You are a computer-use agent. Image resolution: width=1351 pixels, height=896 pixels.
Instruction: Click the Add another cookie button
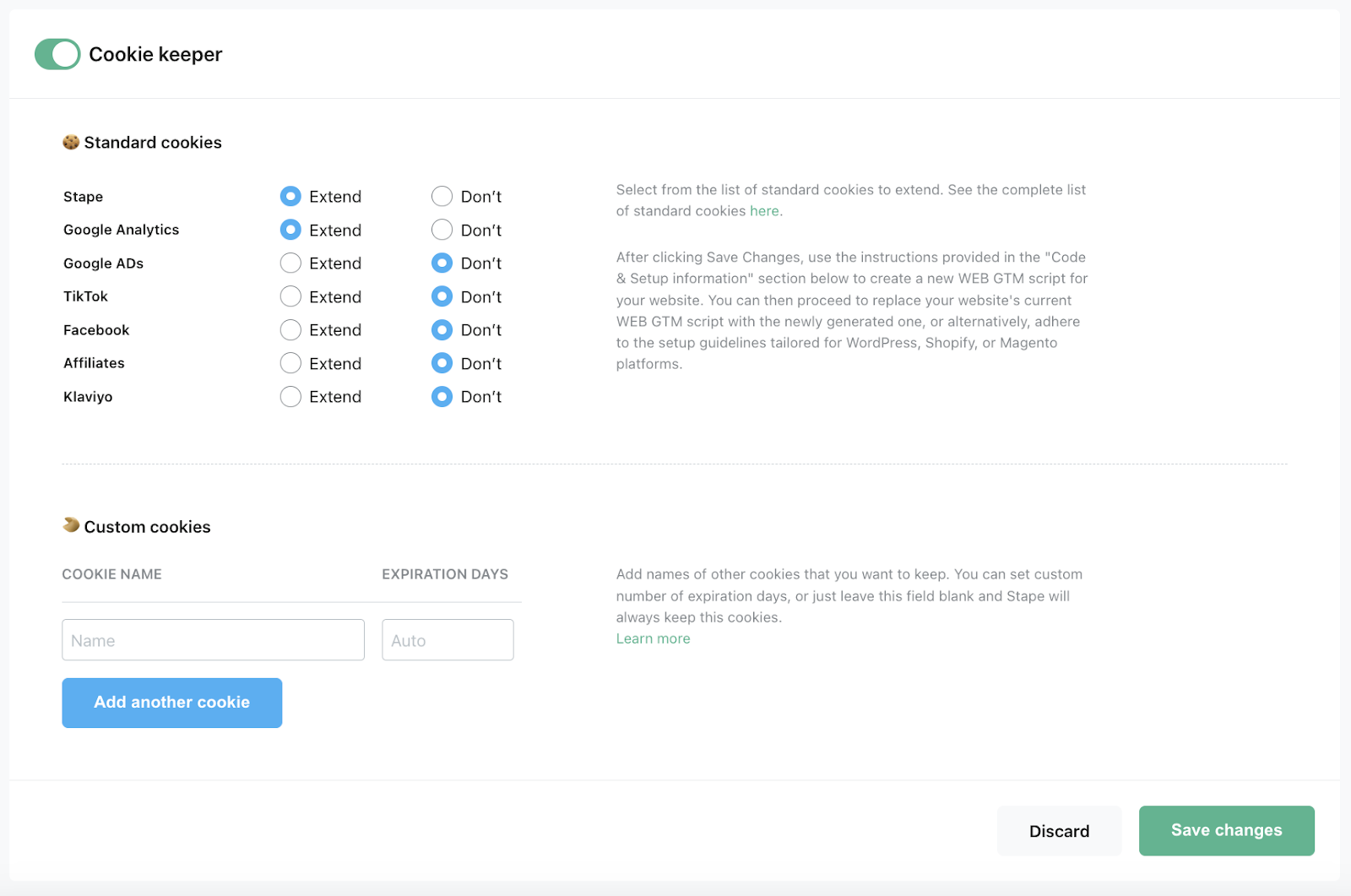pyautogui.click(x=172, y=703)
